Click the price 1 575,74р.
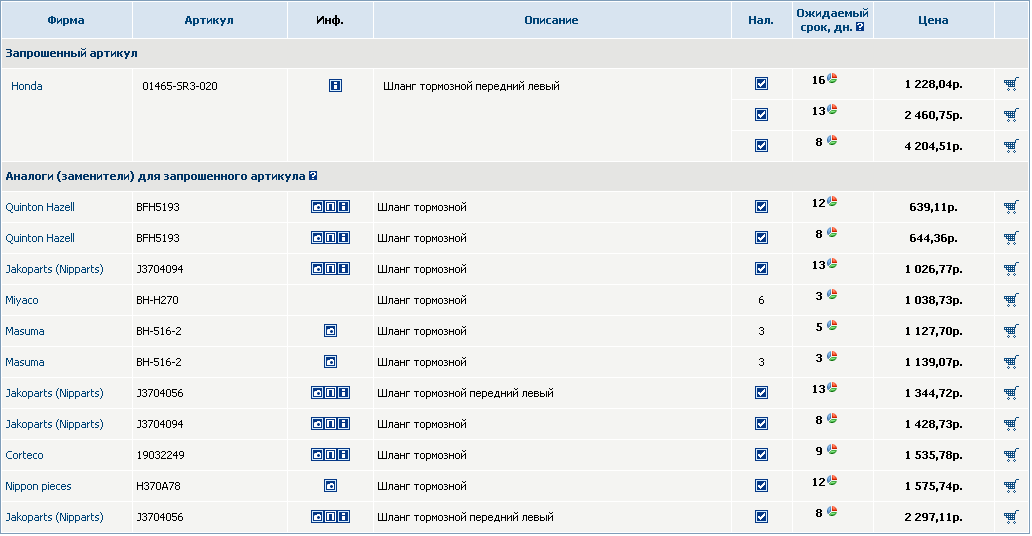Viewport: 1032px width, 536px height. coord(933,486)
